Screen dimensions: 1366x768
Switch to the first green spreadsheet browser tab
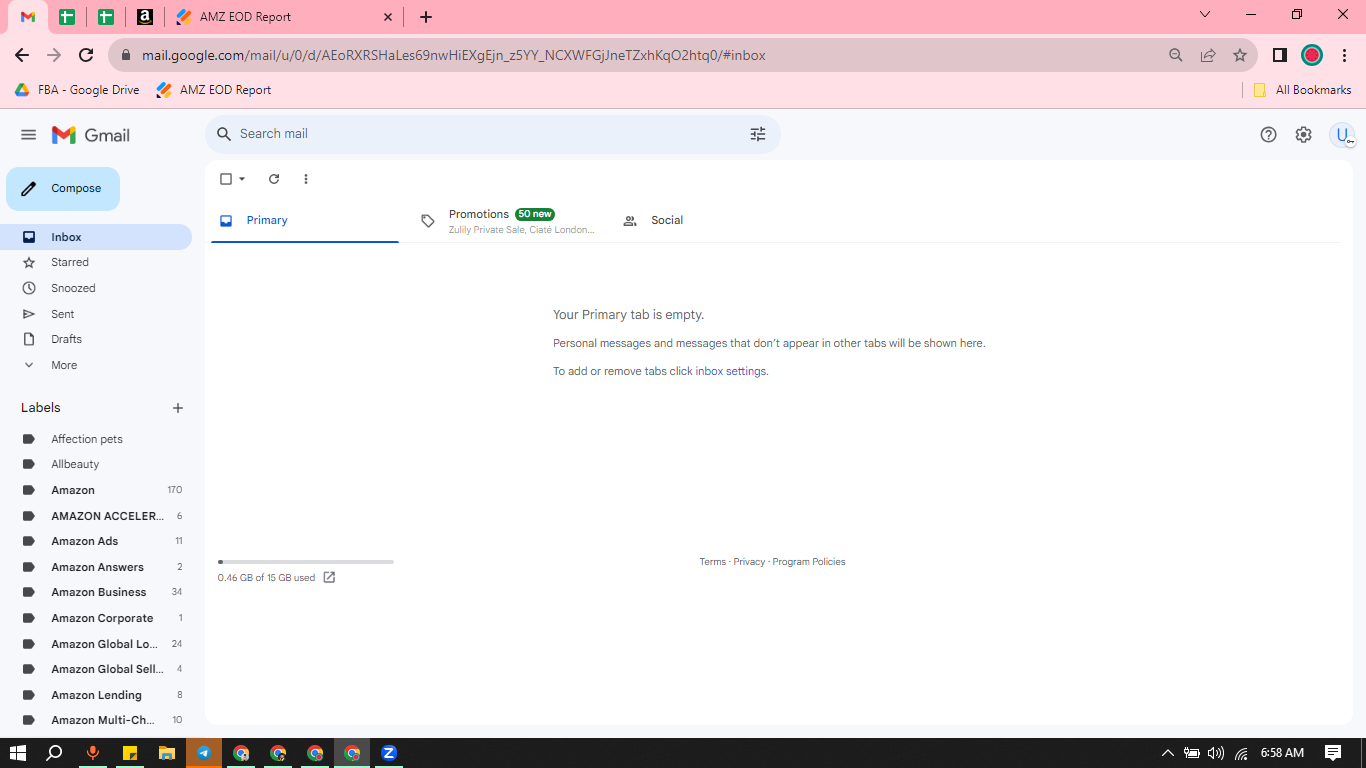[67, 17]
